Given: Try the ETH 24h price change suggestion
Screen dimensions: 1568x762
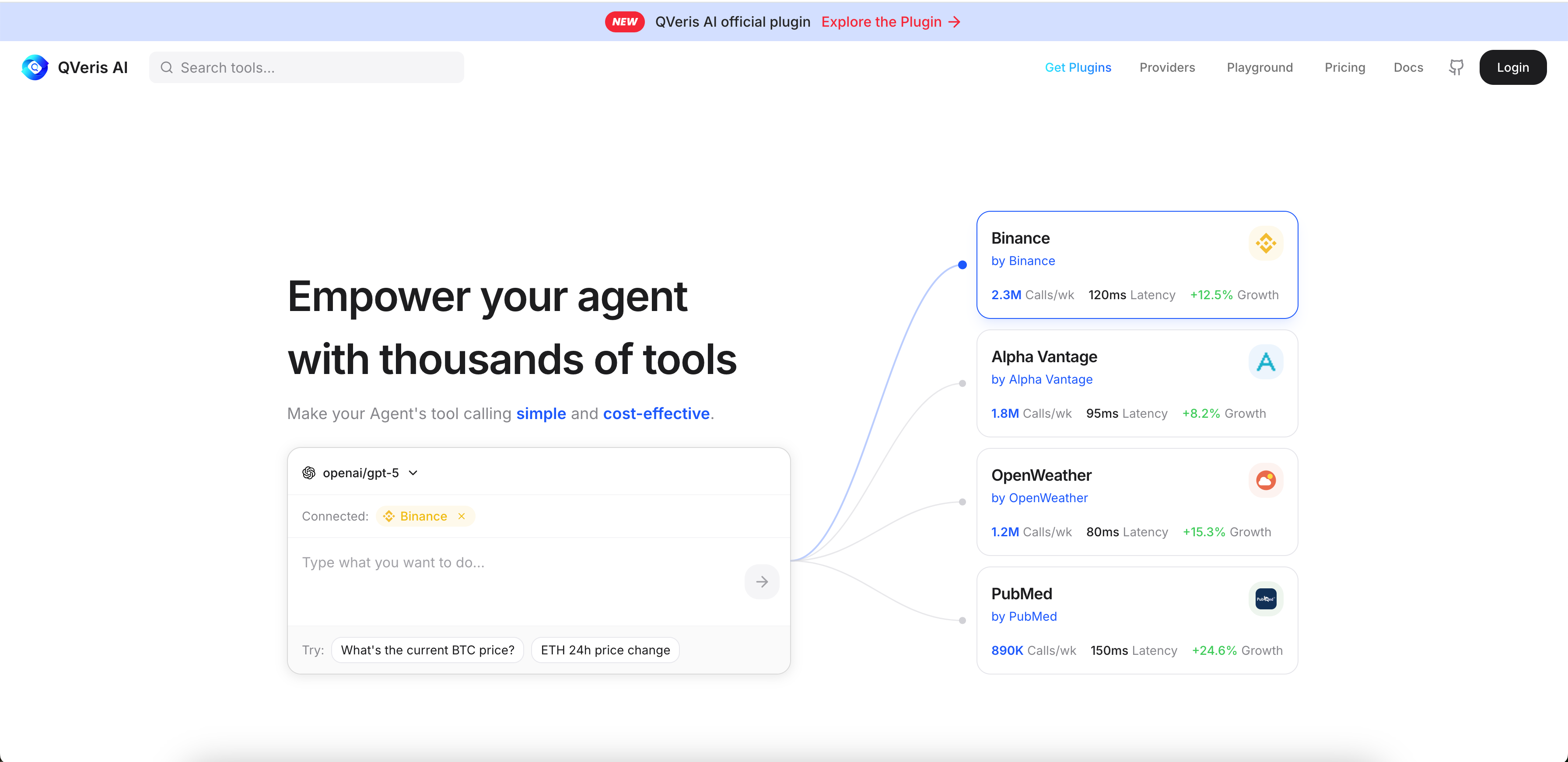Looking at the screenshot, I should click(605, 650).
